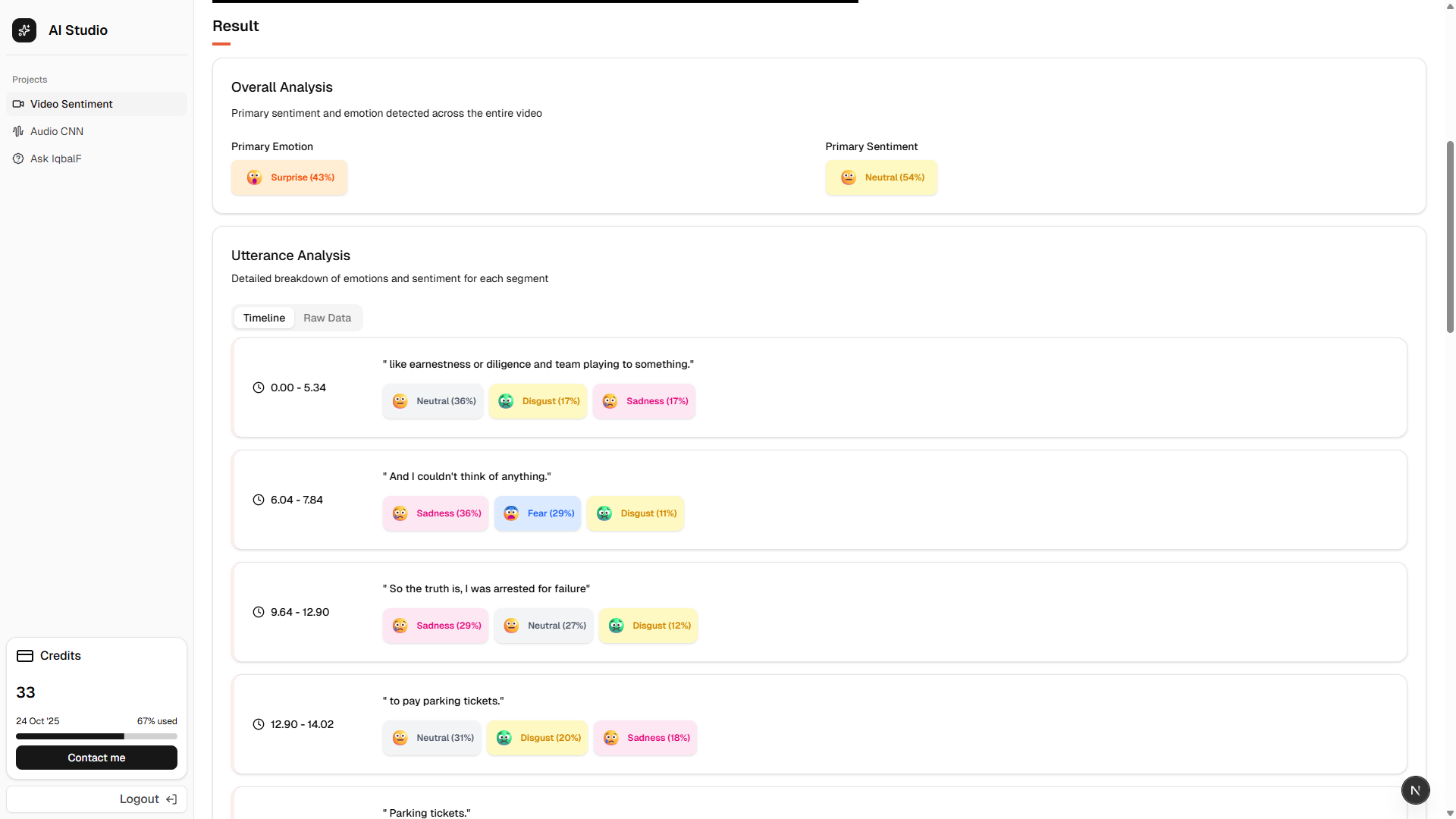Click the Surprise (43%) emotion badge
The image size is (1456, 819).
click(x=290, y=177)
